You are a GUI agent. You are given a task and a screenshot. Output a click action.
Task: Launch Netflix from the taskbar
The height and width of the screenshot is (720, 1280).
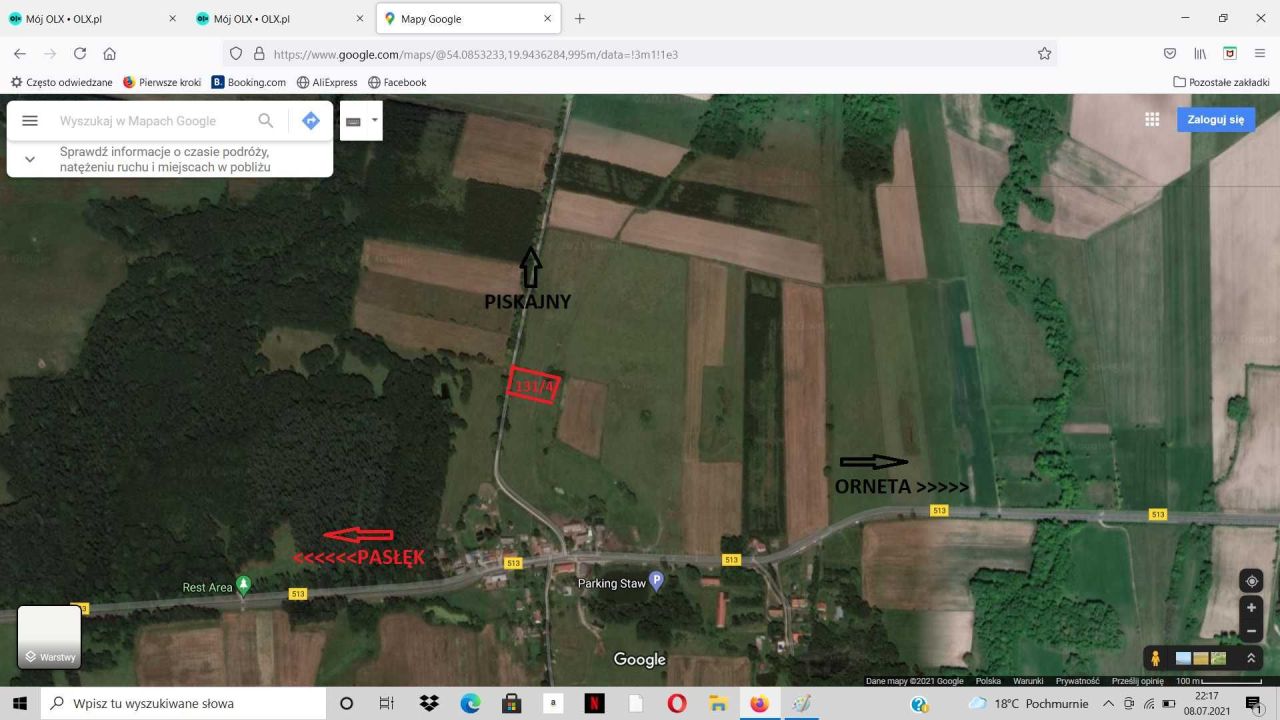tap(594, 703)
